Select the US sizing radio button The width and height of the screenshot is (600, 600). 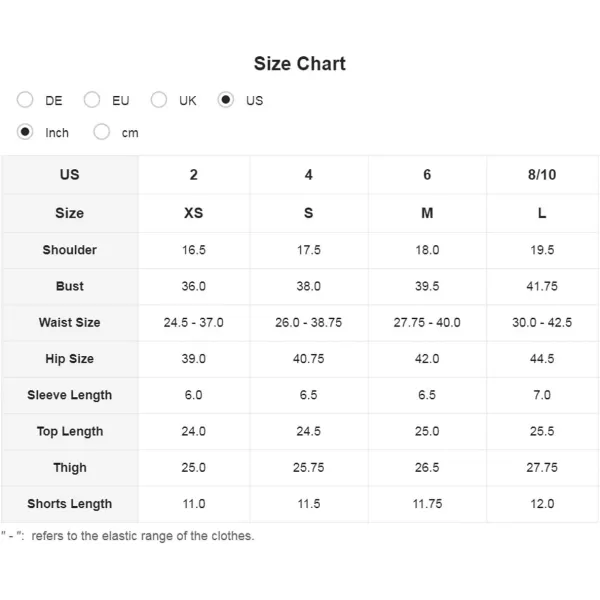click(226, 100)
